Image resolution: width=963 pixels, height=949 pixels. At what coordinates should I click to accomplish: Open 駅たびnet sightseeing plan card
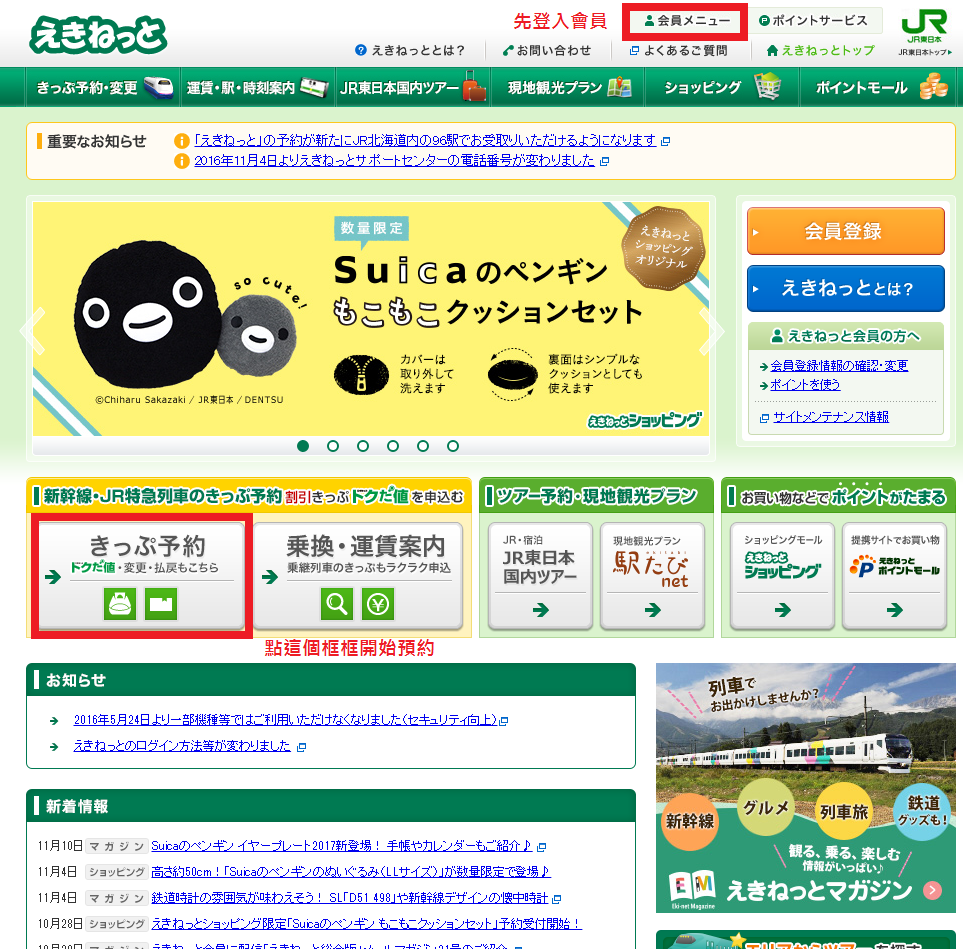point(652,576)
